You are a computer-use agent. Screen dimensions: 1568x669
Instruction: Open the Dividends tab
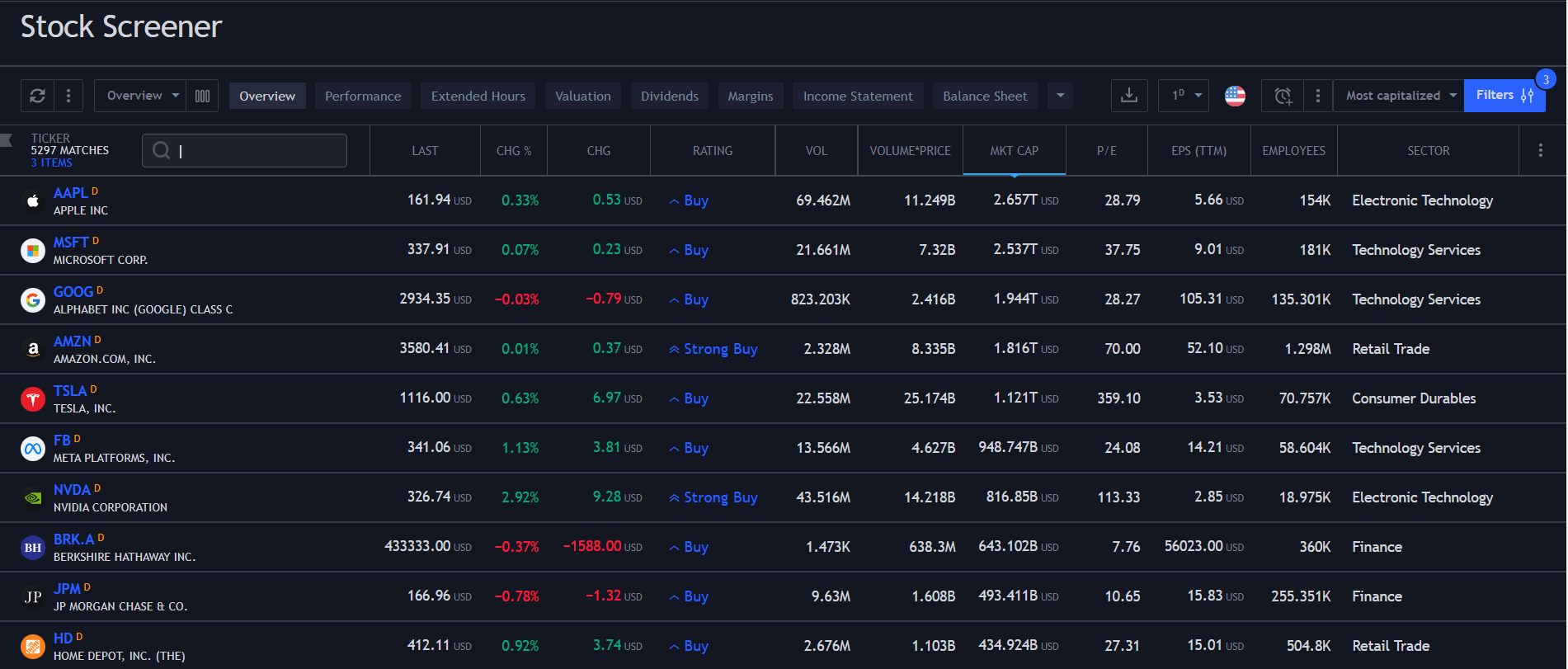point(670,96)
